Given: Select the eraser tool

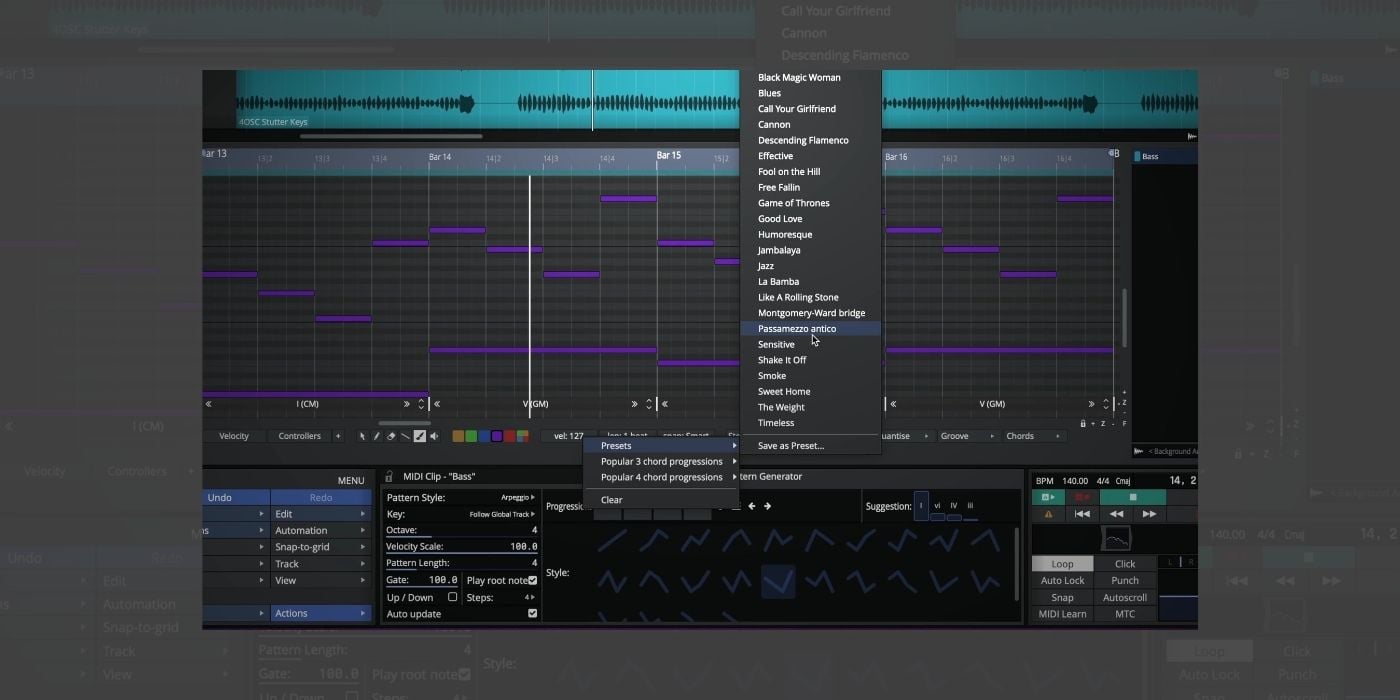Looking at the screenshot, I should [391, 436].
